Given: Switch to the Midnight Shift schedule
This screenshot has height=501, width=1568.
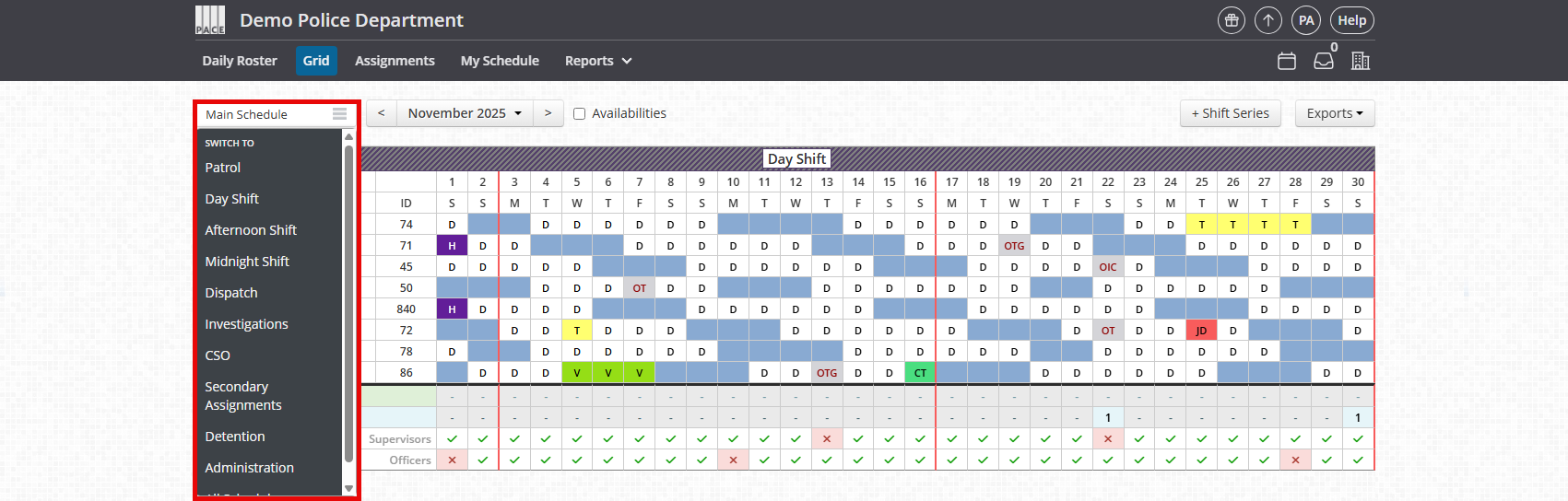Looking at the screenshot, I should pyautogui.click(x=247, y=262).
